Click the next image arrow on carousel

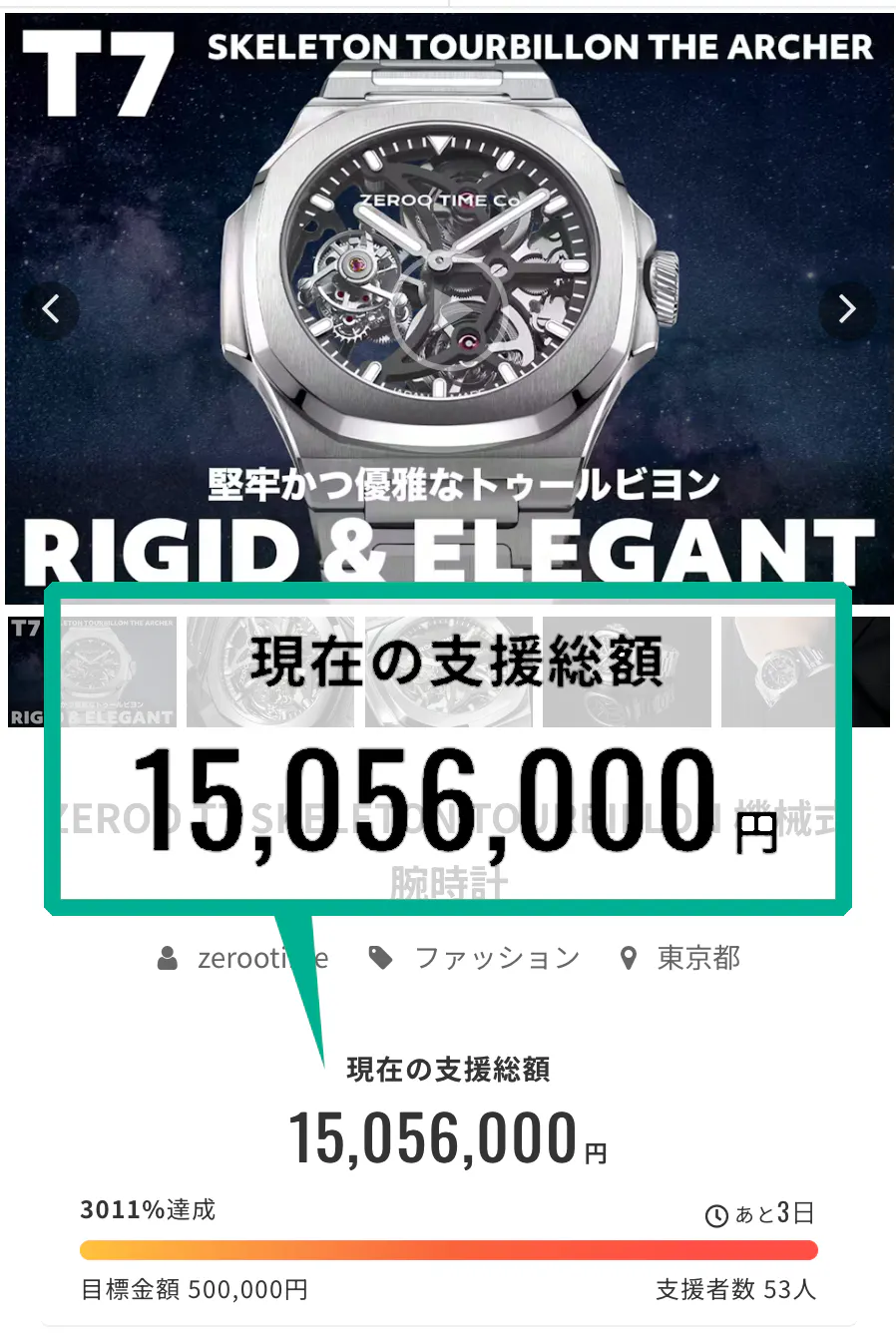coord(846,309)
